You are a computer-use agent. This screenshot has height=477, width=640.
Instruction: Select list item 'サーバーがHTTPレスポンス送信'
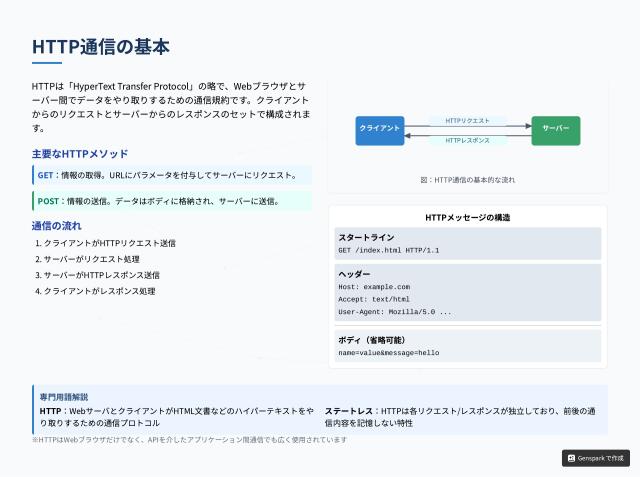[101, 275]
